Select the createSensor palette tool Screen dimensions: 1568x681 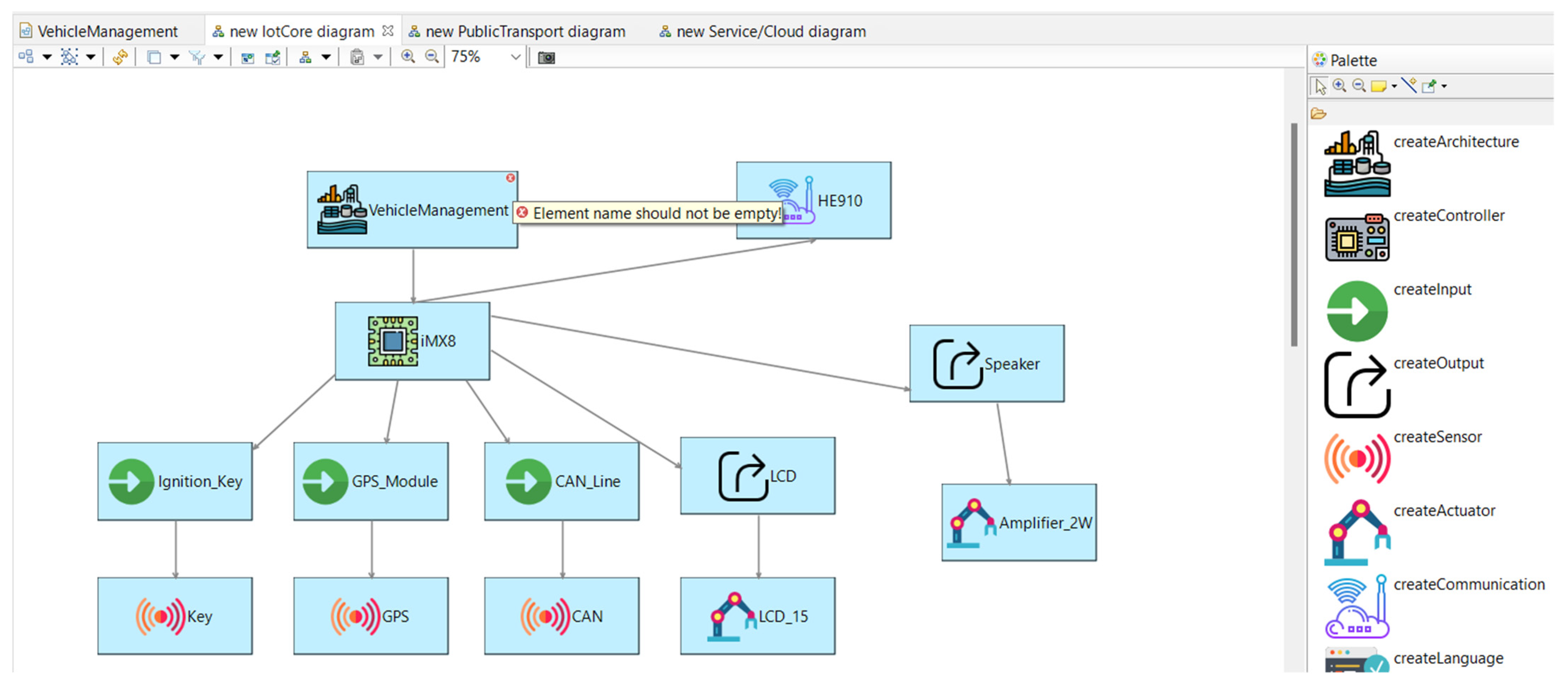pos(1357,459)
